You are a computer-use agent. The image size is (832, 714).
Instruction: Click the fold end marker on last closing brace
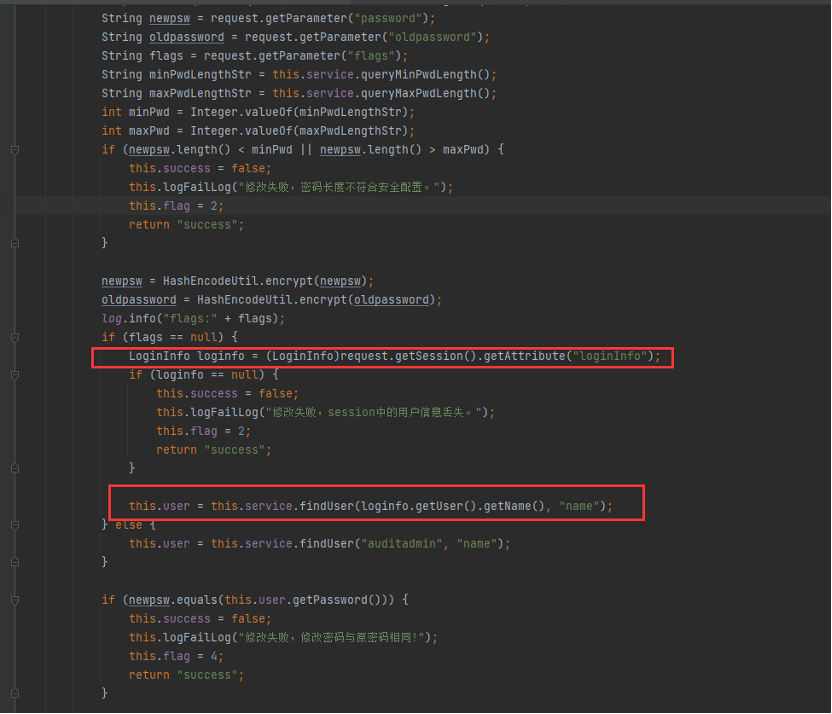15,693
